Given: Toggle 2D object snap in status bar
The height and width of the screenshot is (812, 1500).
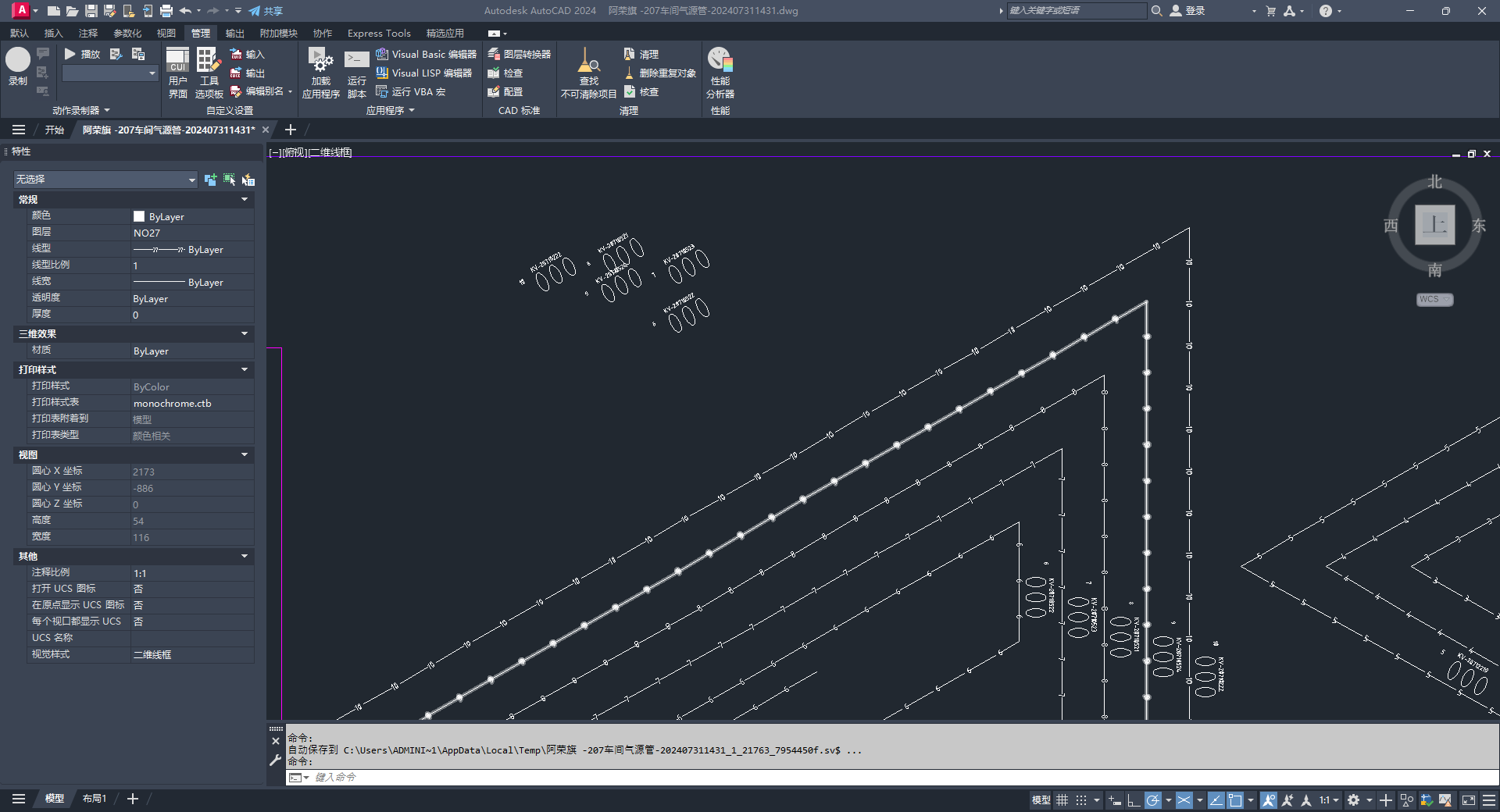Looking at the screenshot, I should click(x=1236, y=800).
